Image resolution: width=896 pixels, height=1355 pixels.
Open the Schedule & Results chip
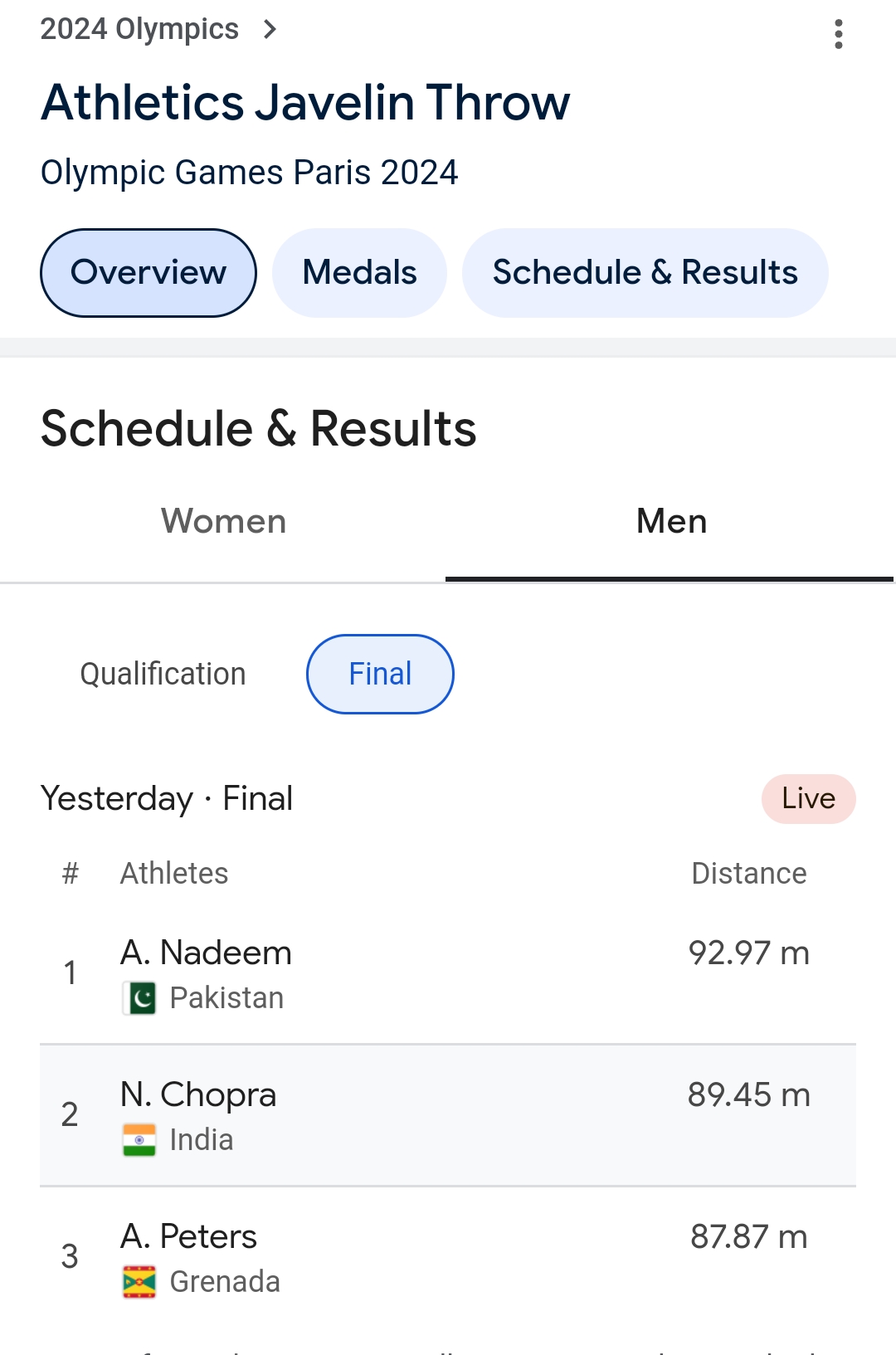click(x=645, y=273)
